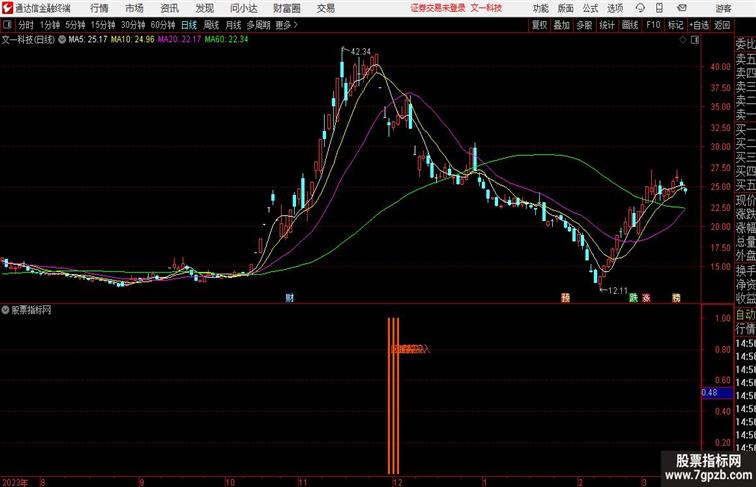Image resolution: width=756 pixels, height=487 pixels.
Task: Click the red 证券交易未登录 login link
Action: pos(438,8)
